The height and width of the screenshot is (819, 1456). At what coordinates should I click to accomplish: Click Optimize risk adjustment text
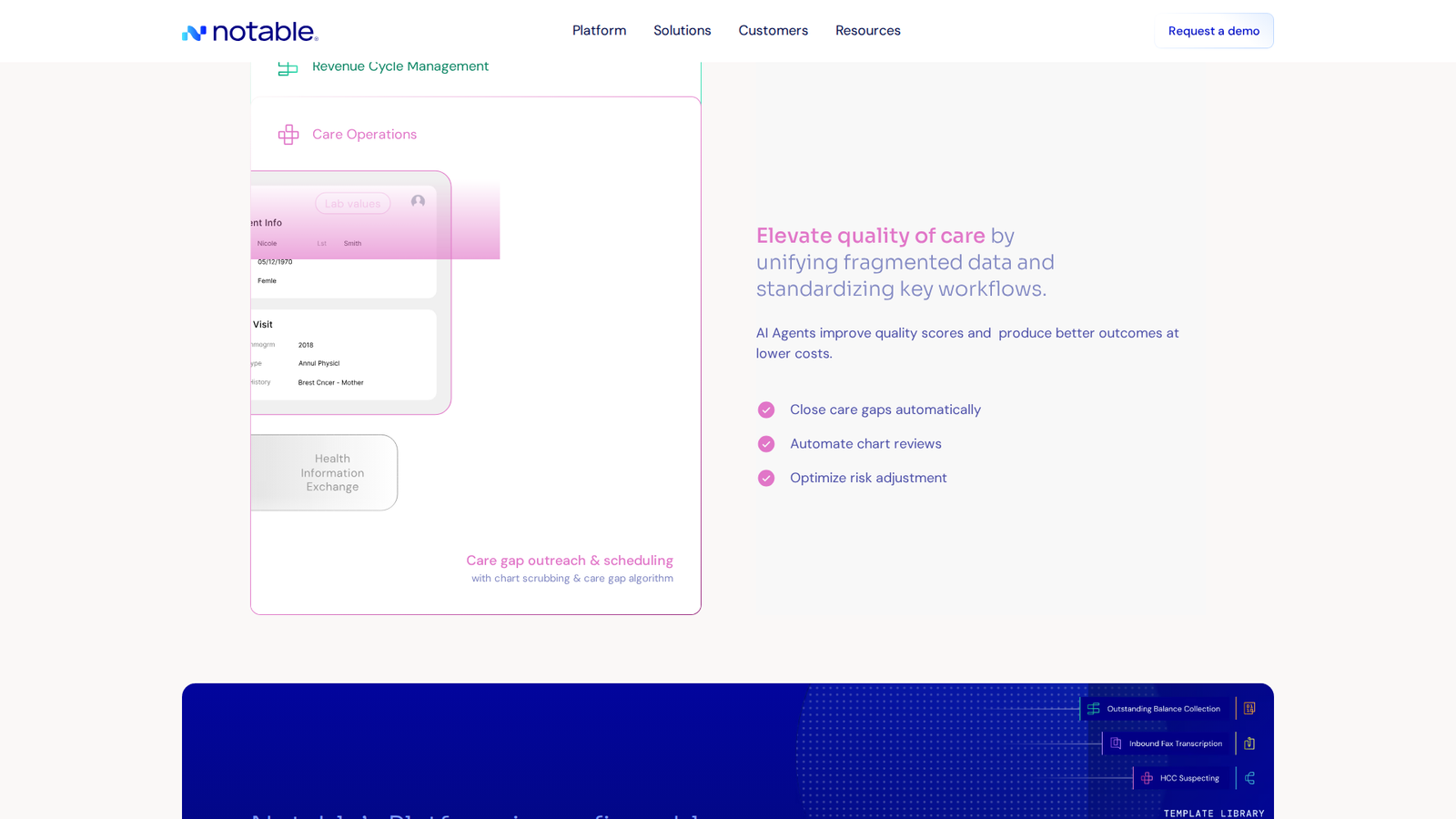pyautogui.click(x=868, y=478)
